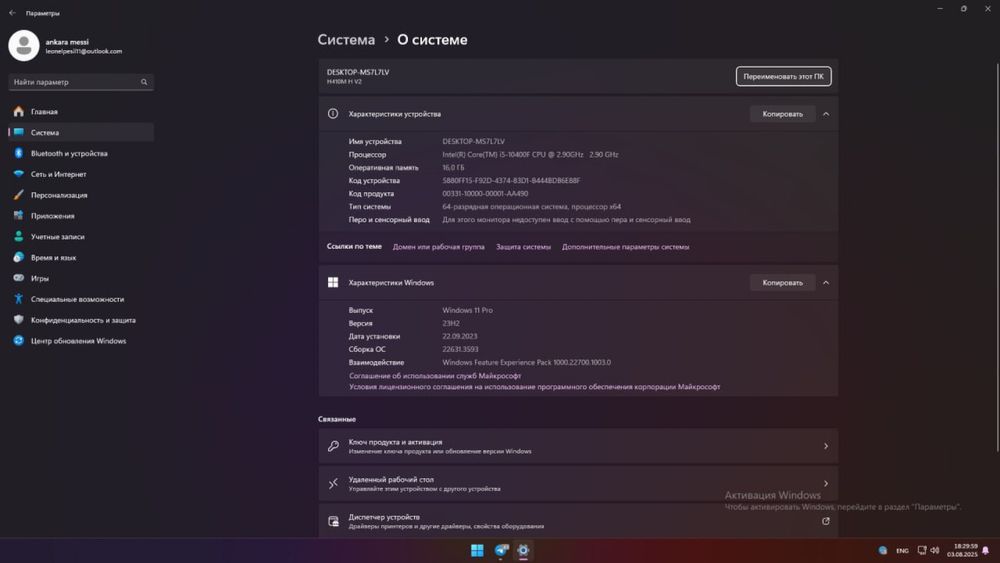Select Главная in the sidebar menu
The width and height of the screenshot is (1000, 563).
tap(81, 112)
